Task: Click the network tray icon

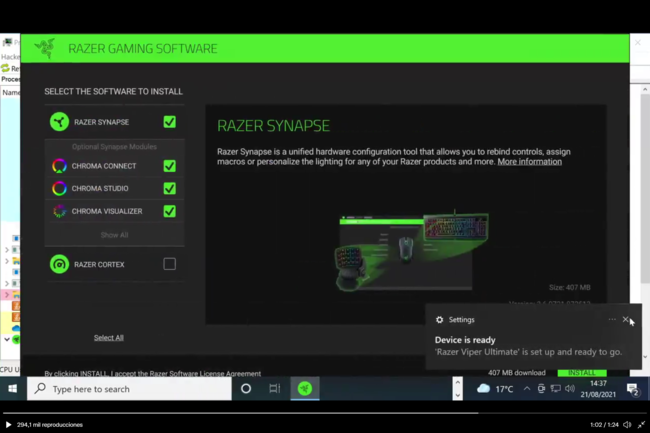Action: (555, 389)
